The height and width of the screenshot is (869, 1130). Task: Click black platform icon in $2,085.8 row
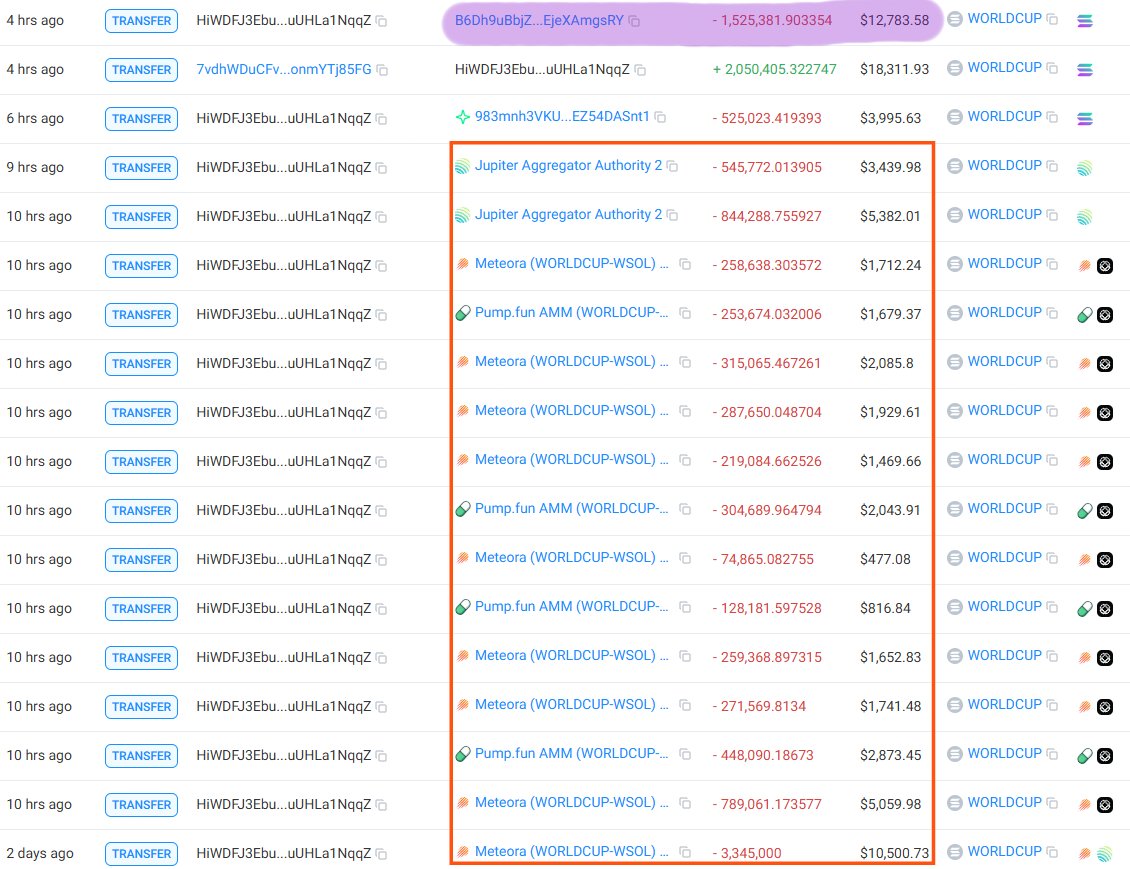tap(1105, 364)
